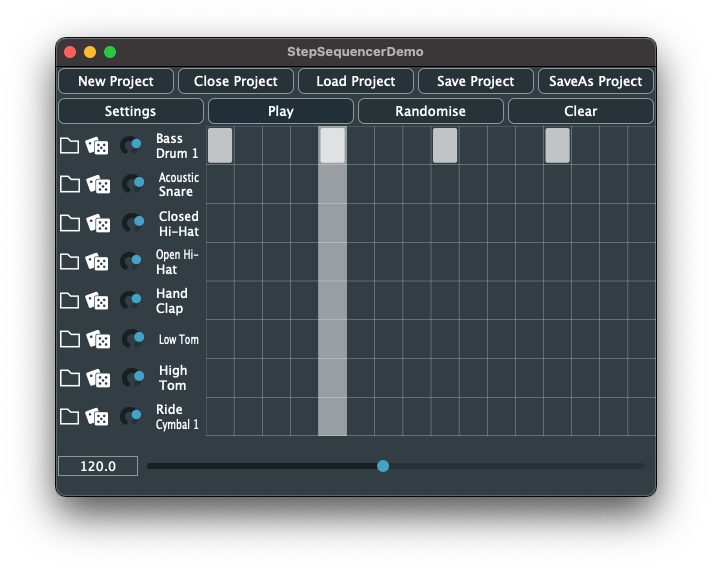Open sample folder for Acoustic Snare
The image size is (712, 570).
(x=69, y=184)
